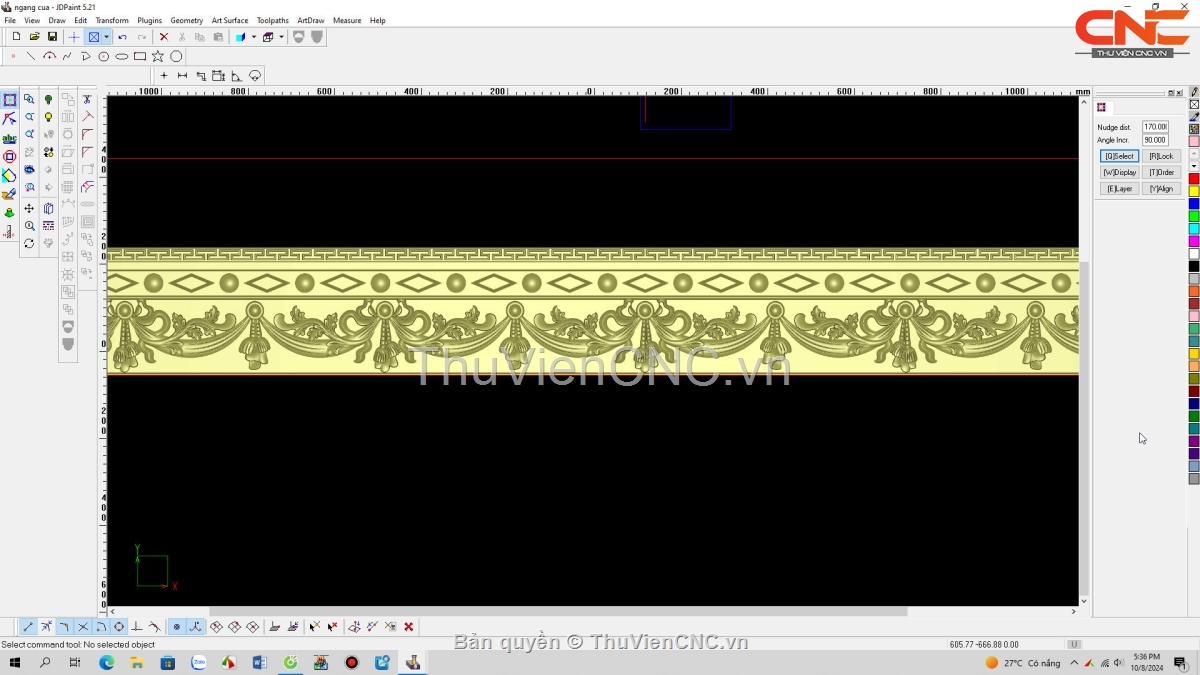Image resolution: width=1200 pixels, height=675 pixels.
Task: Click the [Q]Select button
Action: tap(1119, 156)
